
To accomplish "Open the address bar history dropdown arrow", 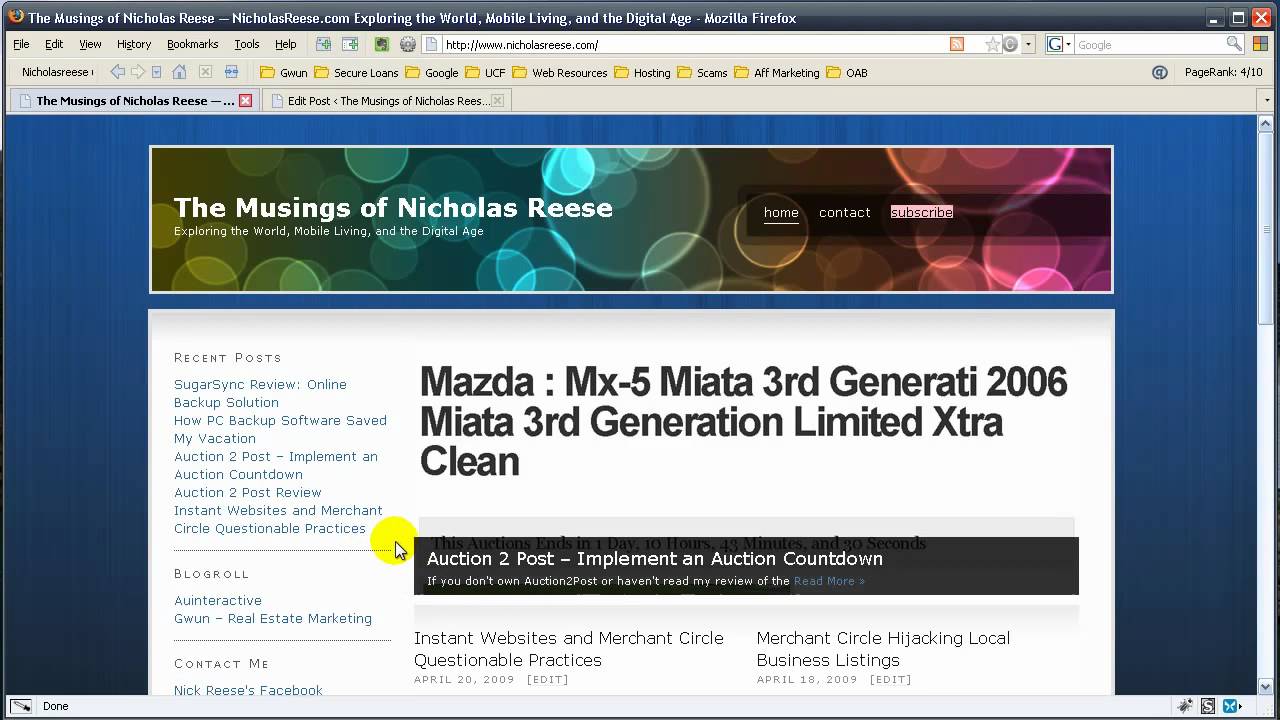I will [x=1028, y=44].
